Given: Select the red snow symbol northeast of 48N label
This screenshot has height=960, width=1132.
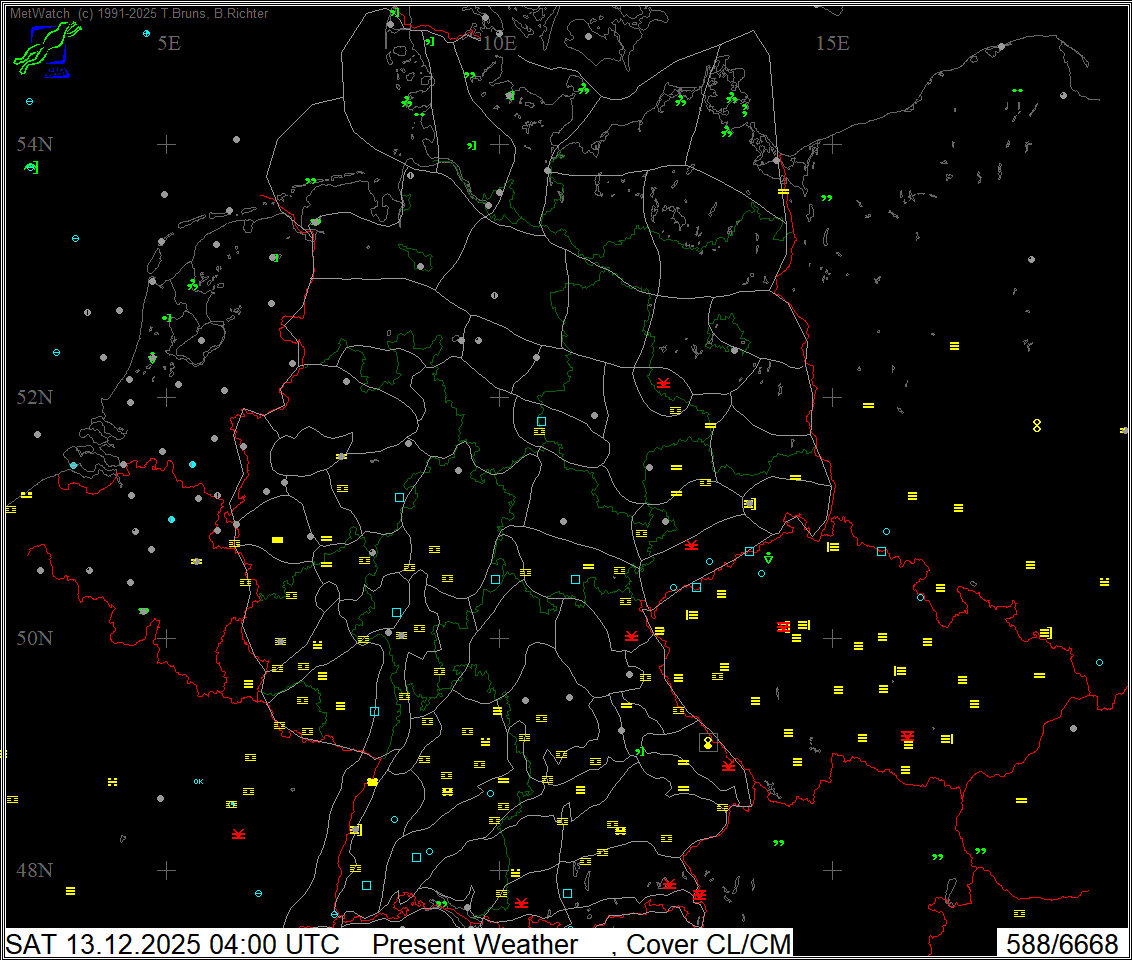Looking at the screenshot, I should 238,834.
